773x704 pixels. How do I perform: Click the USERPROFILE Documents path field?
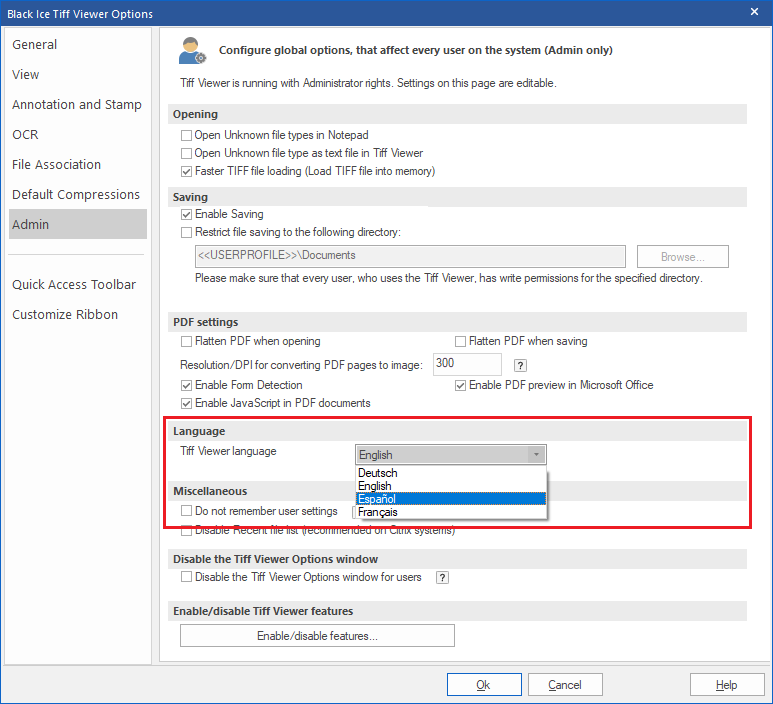pos(410,256)
